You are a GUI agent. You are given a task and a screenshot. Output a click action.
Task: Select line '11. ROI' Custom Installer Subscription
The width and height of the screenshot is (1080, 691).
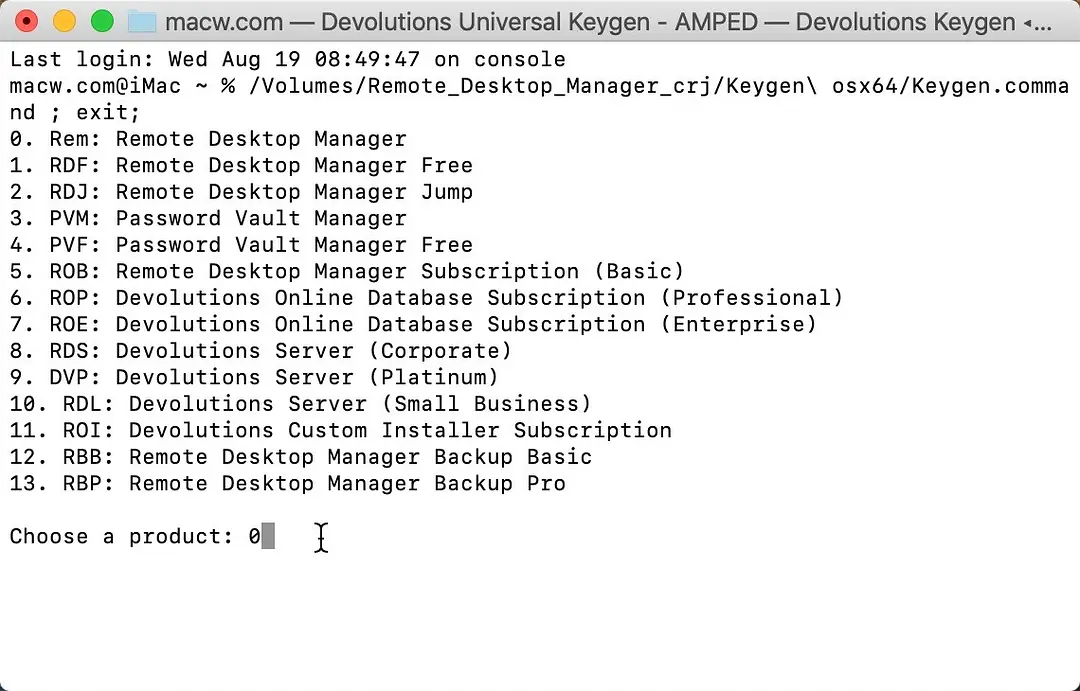341,431
